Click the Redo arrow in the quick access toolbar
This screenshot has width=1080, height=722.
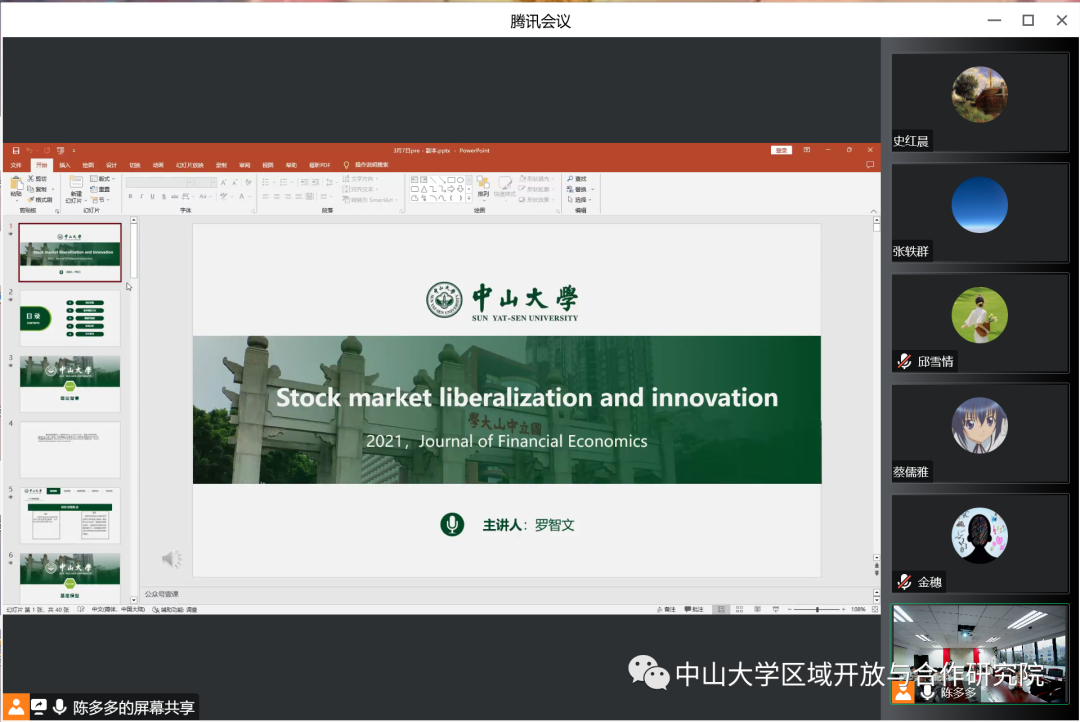pyautogui.click(x=47, y=150)
